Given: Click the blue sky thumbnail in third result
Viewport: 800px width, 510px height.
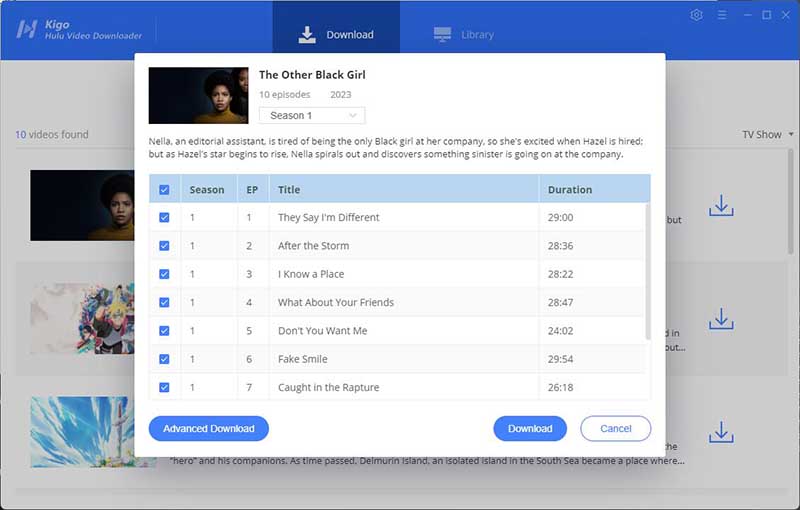Looking at the screenshot, I should point(82,432).
